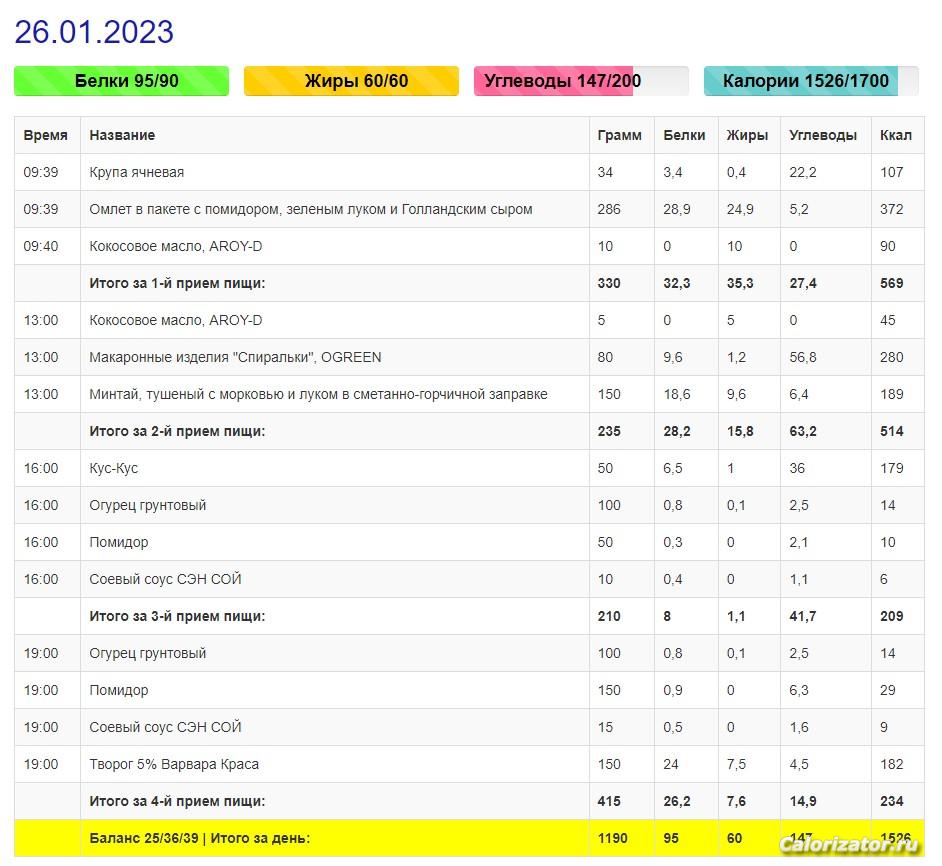Click "Итого за 2-й прием пищи:" label
The height and width of the screenshot is (866, 942).
pyautogui.click(x=177, y=431)
